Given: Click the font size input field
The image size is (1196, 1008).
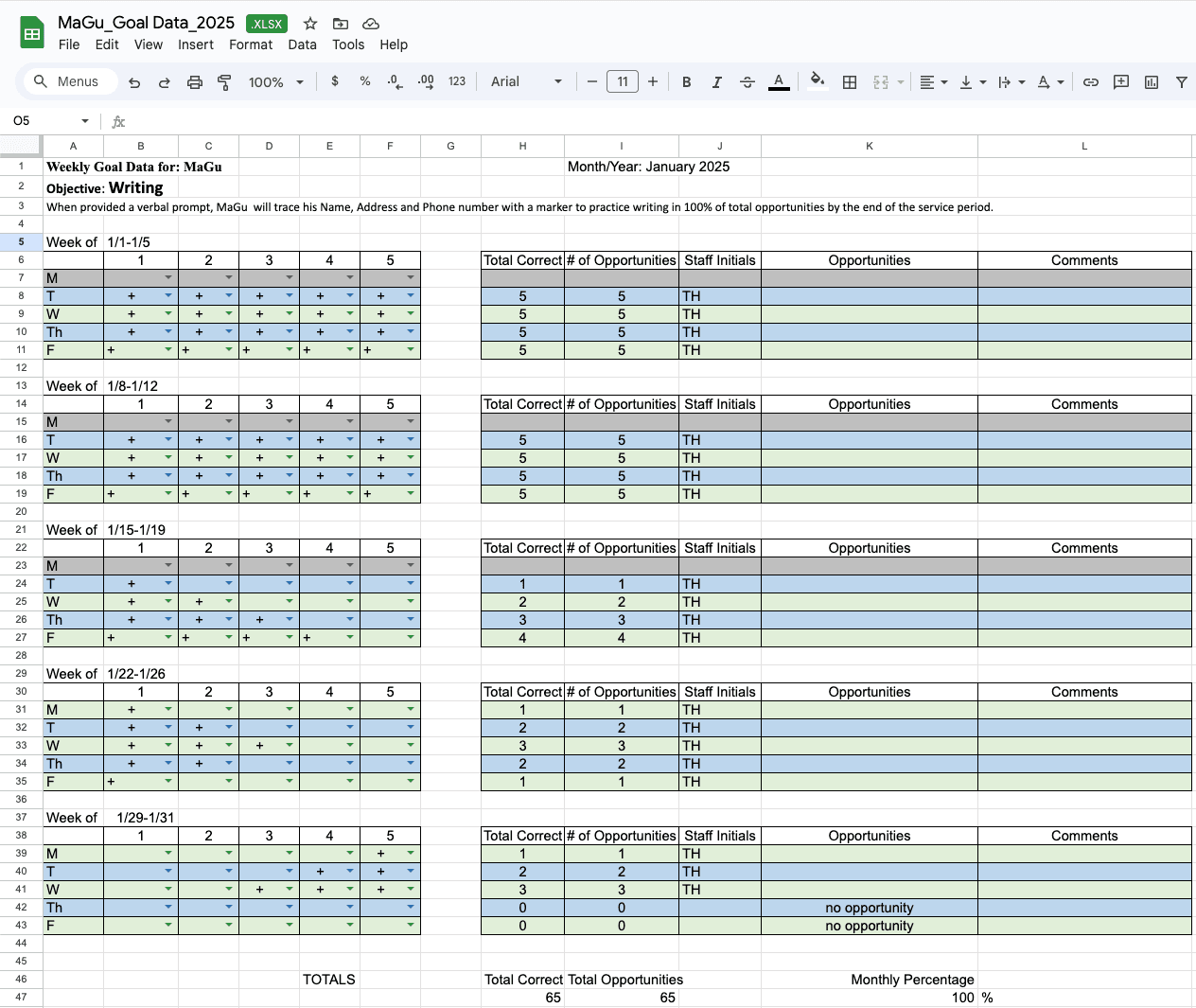Looking at the screenshot, I should [x=623, y=82].
